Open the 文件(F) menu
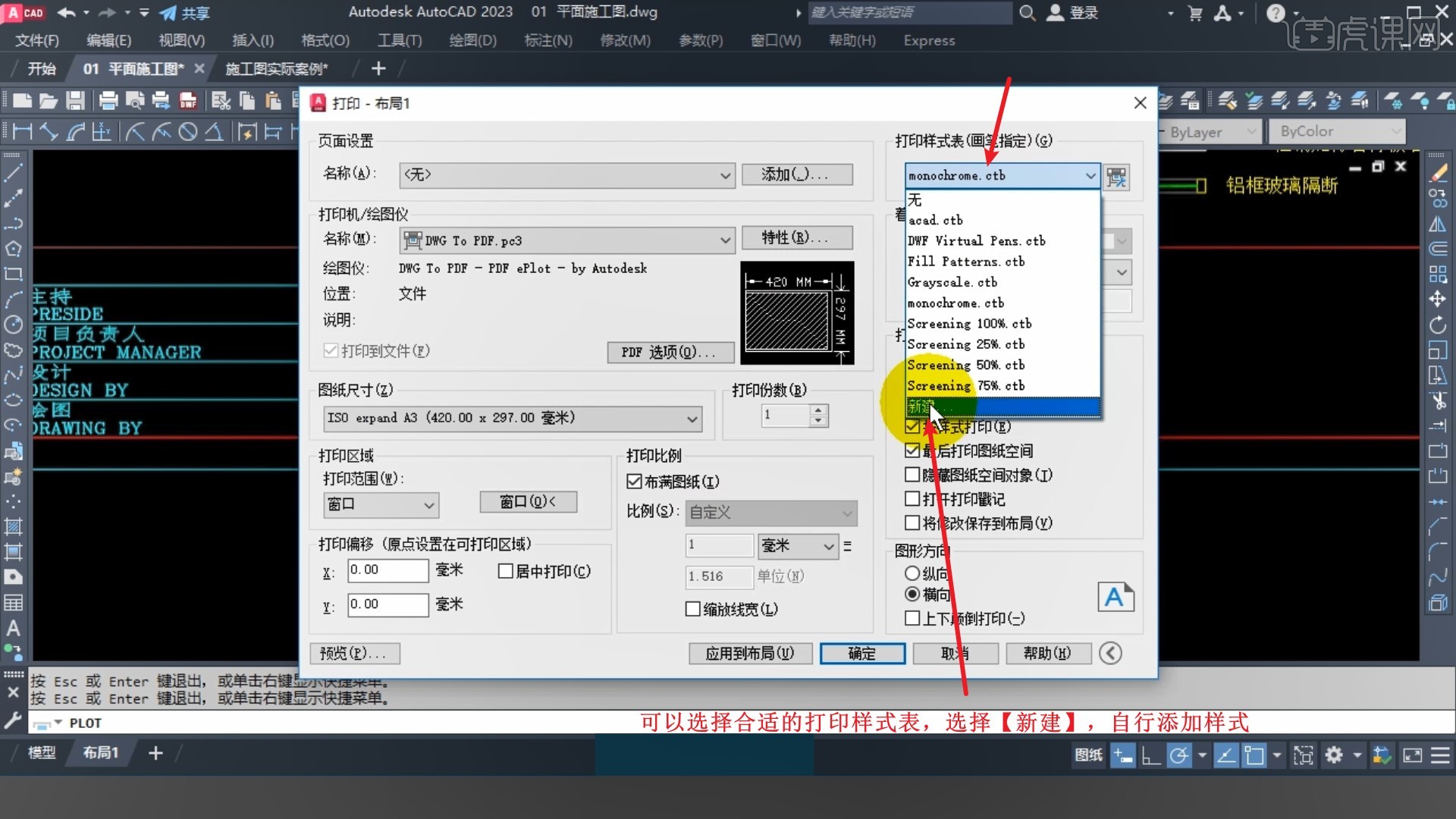This screenshot has height=819, width=1456. pos(37,40)
